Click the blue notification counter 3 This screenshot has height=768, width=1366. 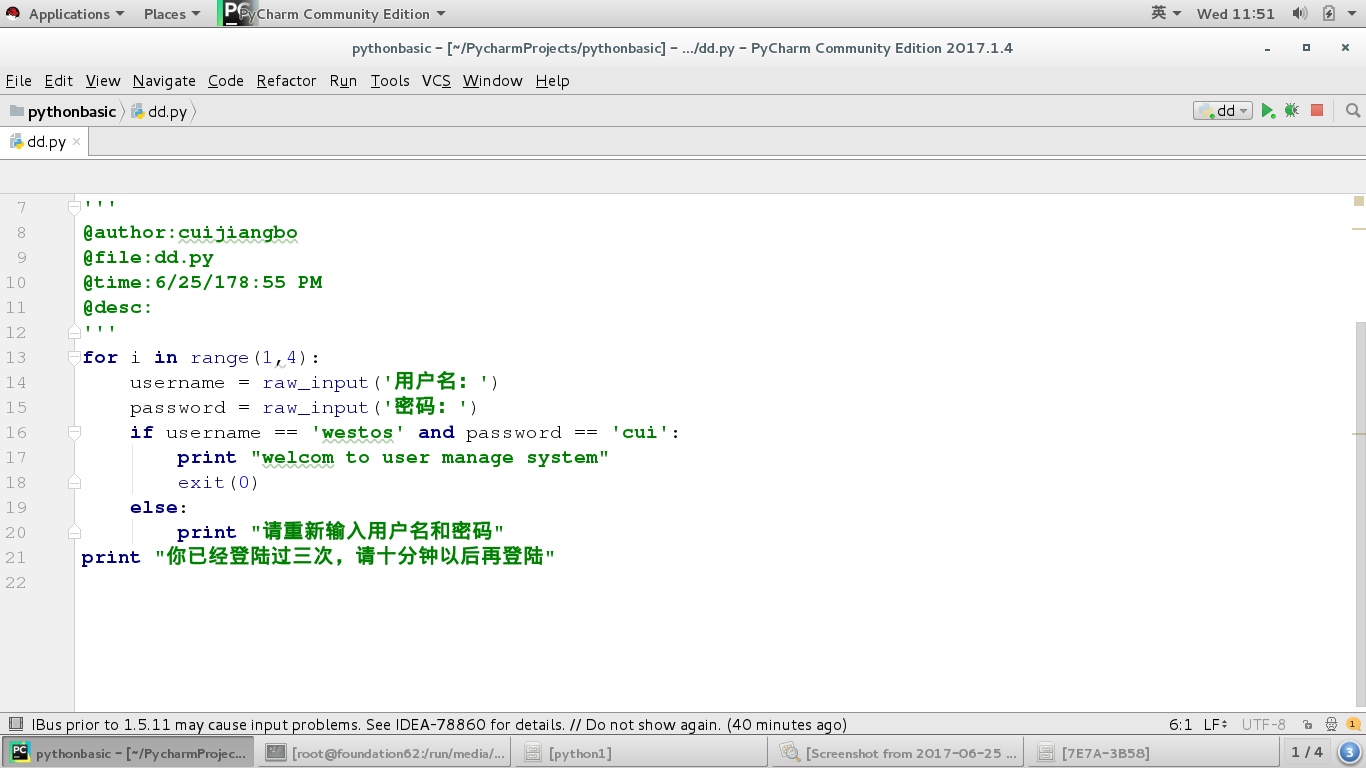click(x=1350, y=753)
